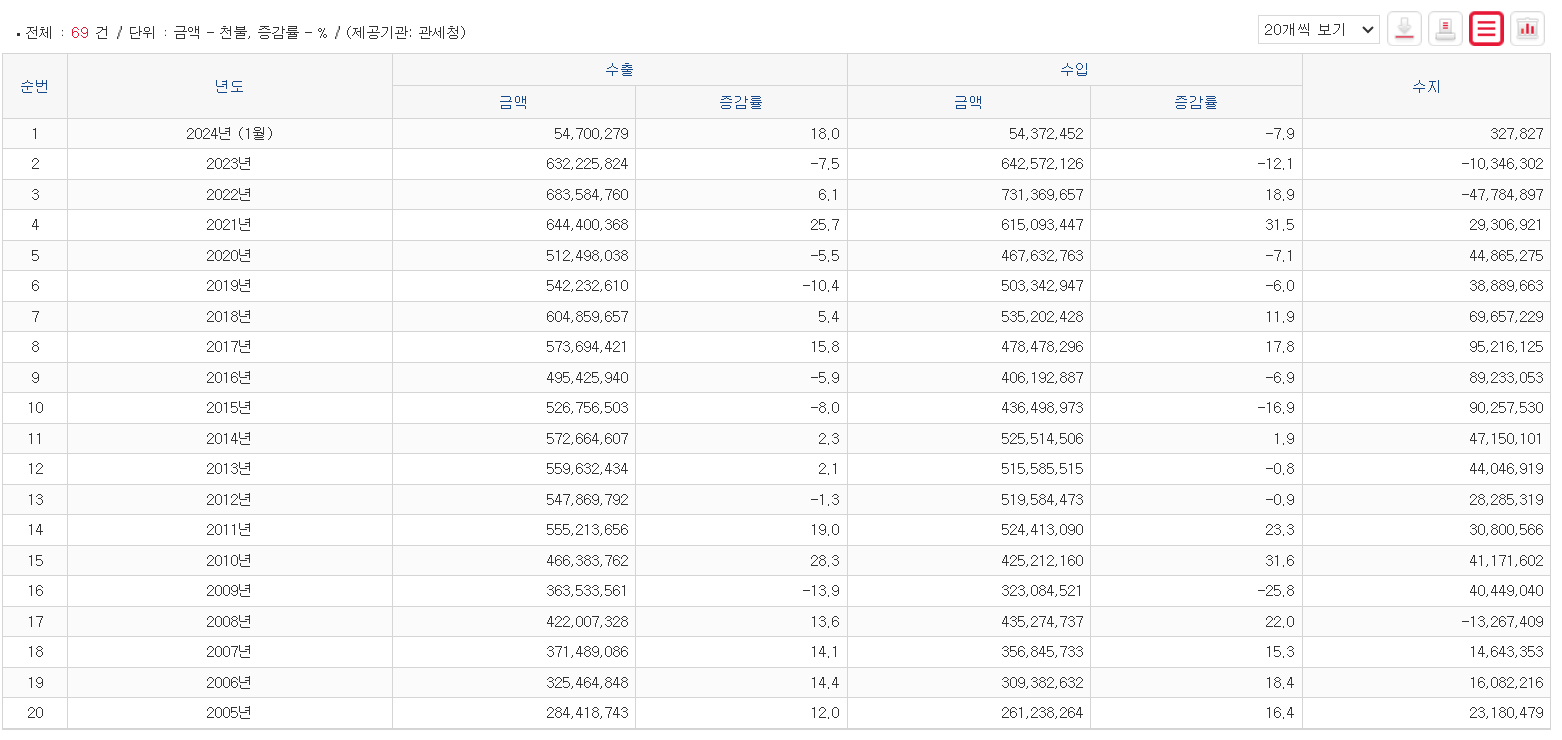Viewport: 1562px width, 740px height.
Task: Open the 20개씩 보기 rows dropdown
Action: (1318, 30)
